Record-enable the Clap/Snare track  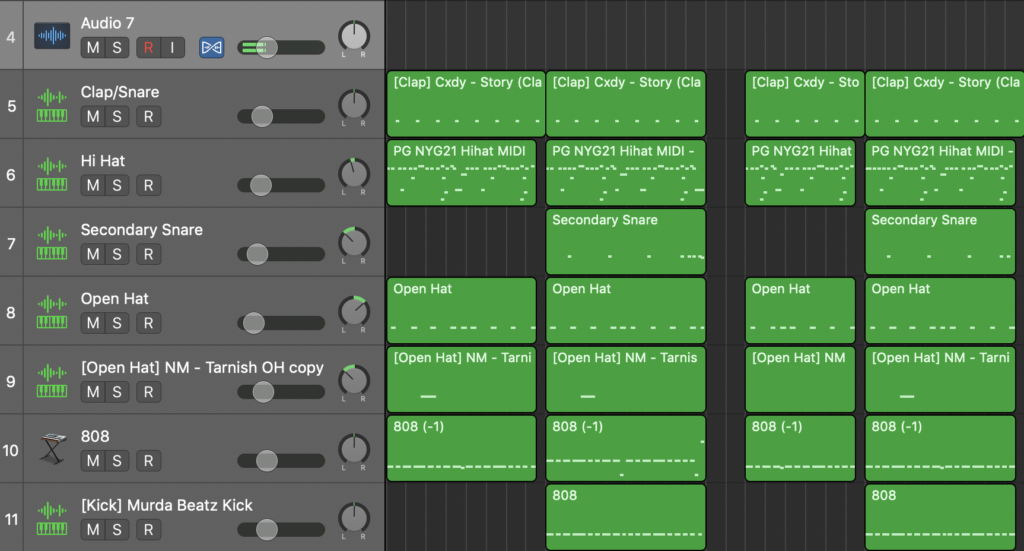148,117
